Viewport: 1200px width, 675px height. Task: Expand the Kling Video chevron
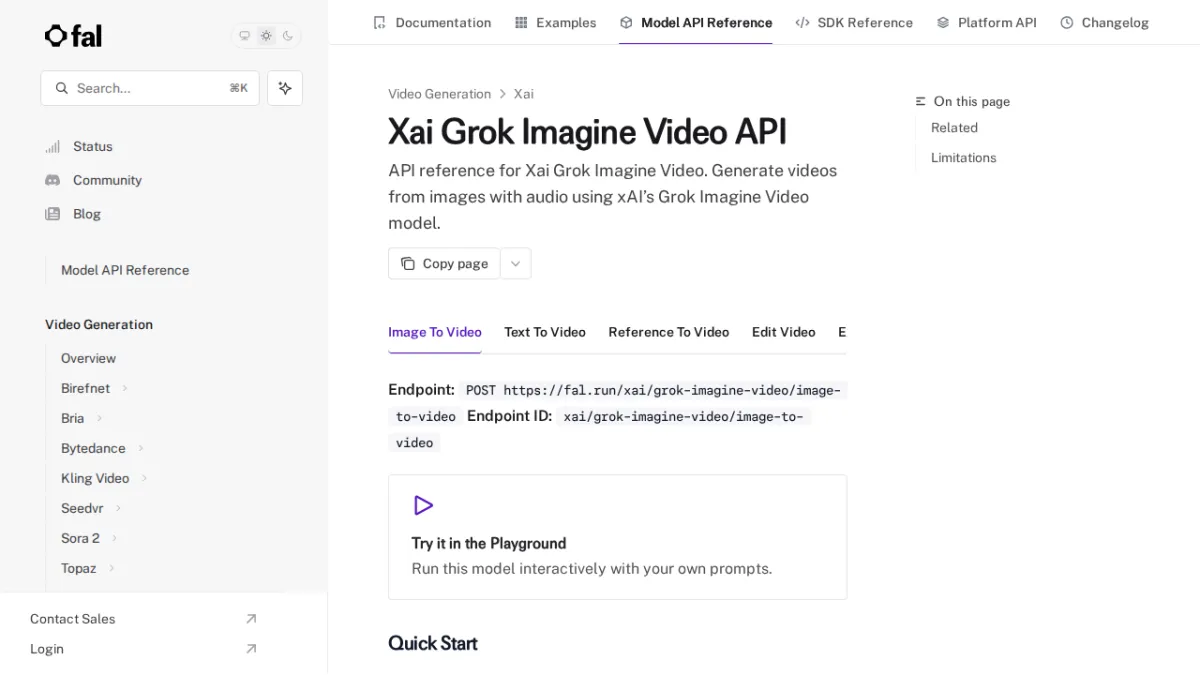(144, 478)
